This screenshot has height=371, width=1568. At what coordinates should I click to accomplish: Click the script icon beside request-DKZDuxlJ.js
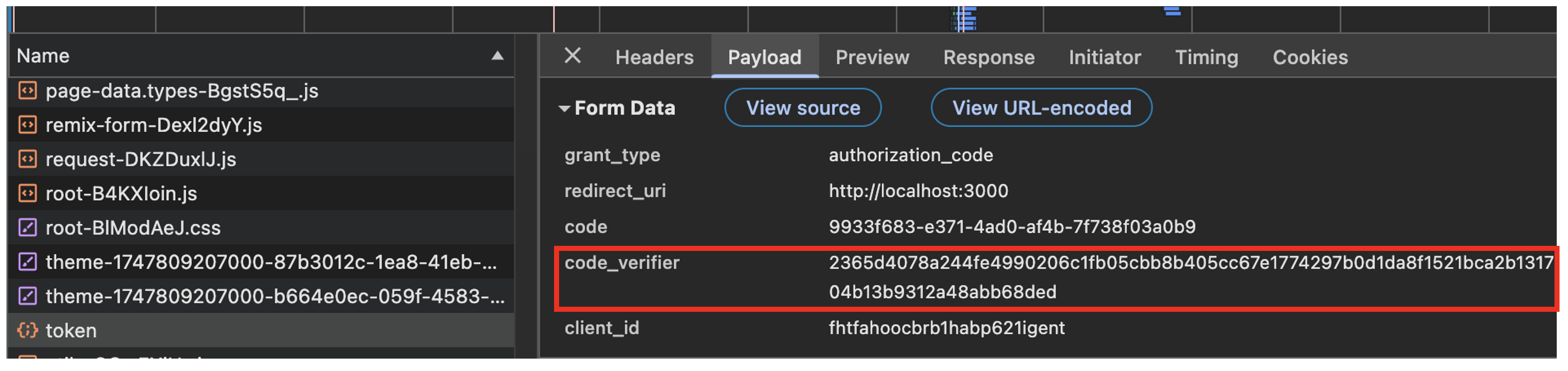(28, 159)
